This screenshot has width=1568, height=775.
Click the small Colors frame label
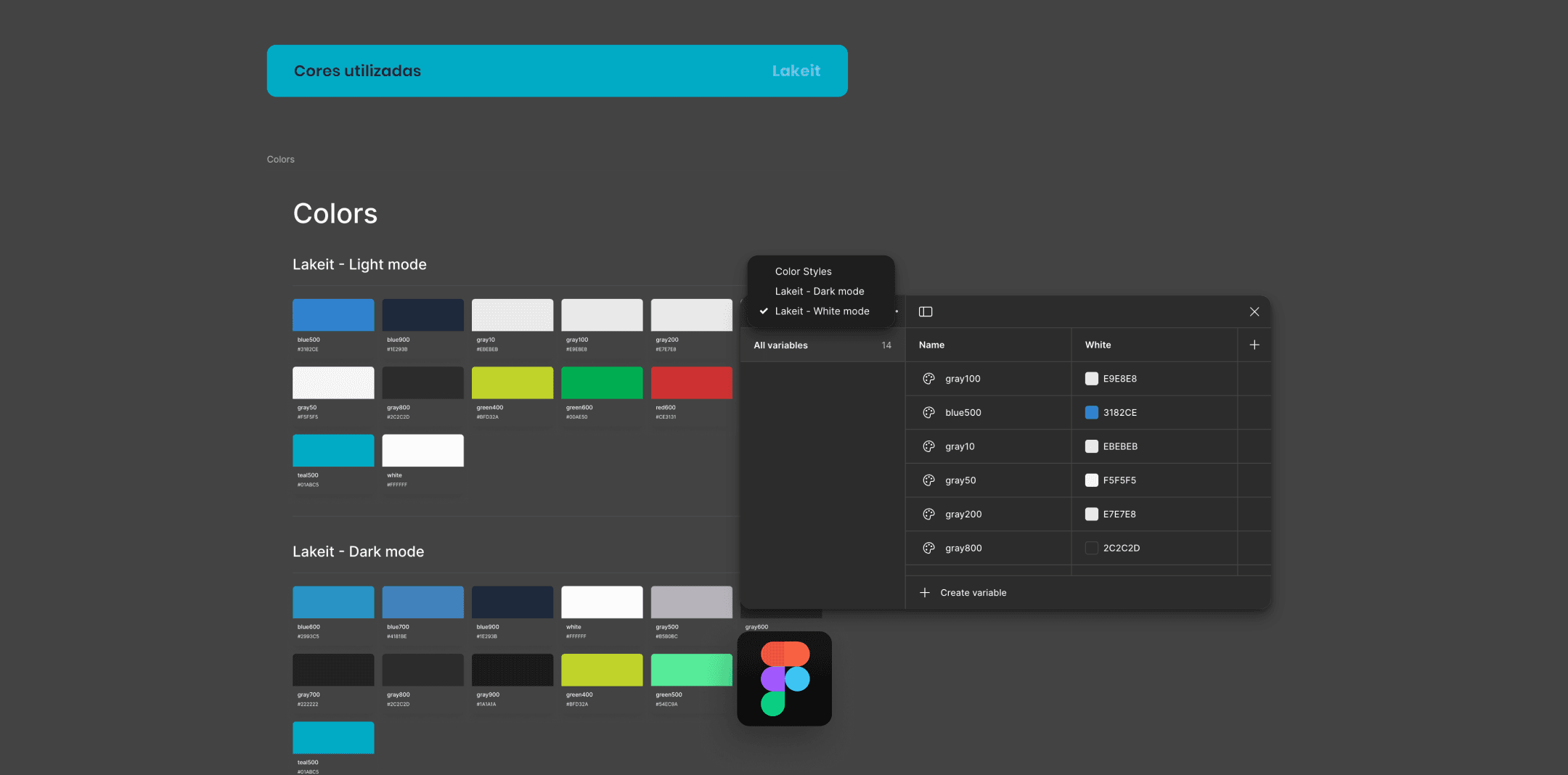[280, 160]
